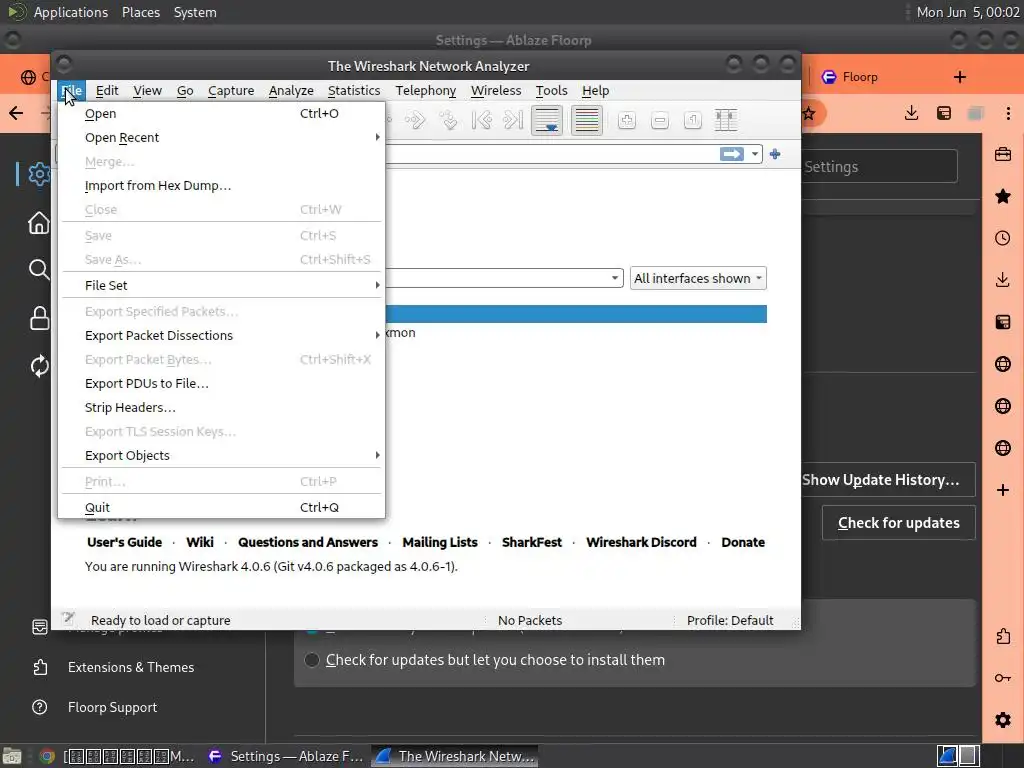1024x768 pixels.
Task: Open the All interfaces shown dropdown
Action: point(698,278)
